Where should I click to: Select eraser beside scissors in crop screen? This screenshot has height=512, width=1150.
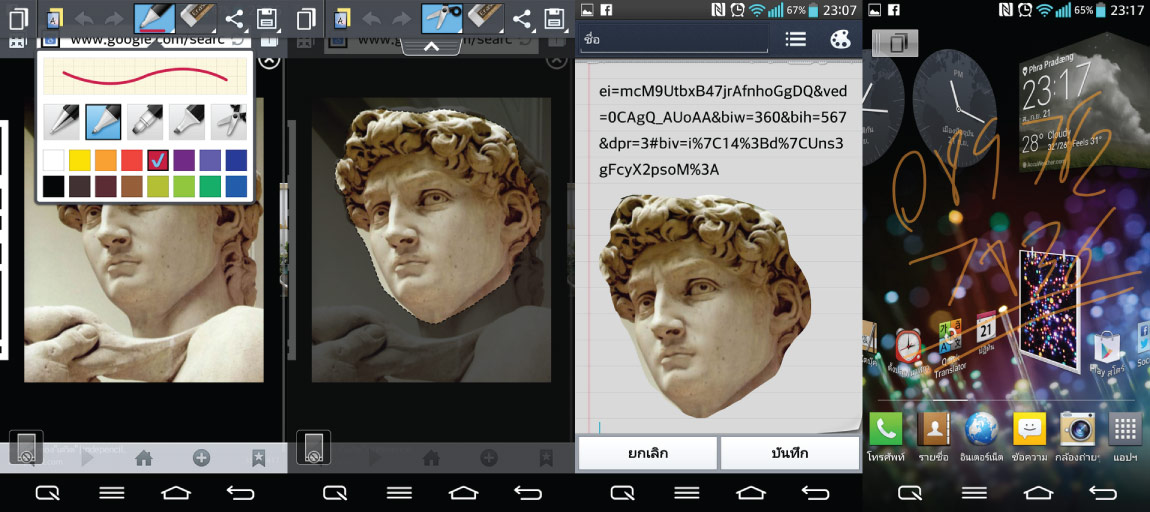[484, 18]
